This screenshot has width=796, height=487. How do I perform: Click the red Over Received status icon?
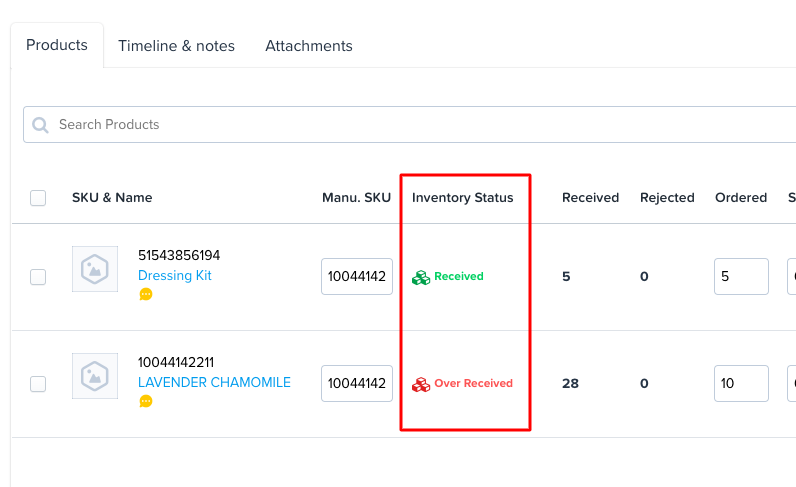click(x=421, y=384)
